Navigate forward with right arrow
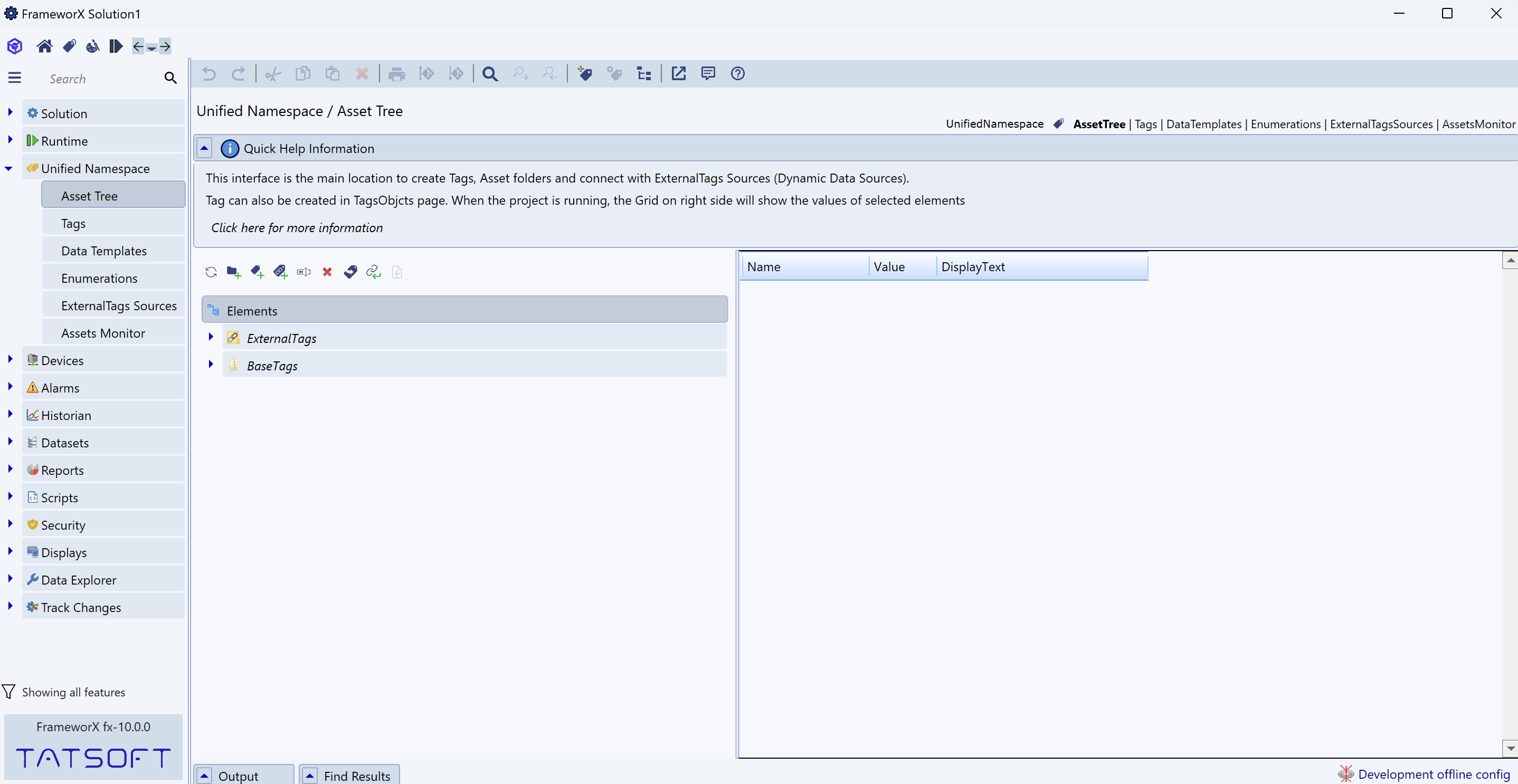This screenshot has width=1518, height=784. click(165, 46)
